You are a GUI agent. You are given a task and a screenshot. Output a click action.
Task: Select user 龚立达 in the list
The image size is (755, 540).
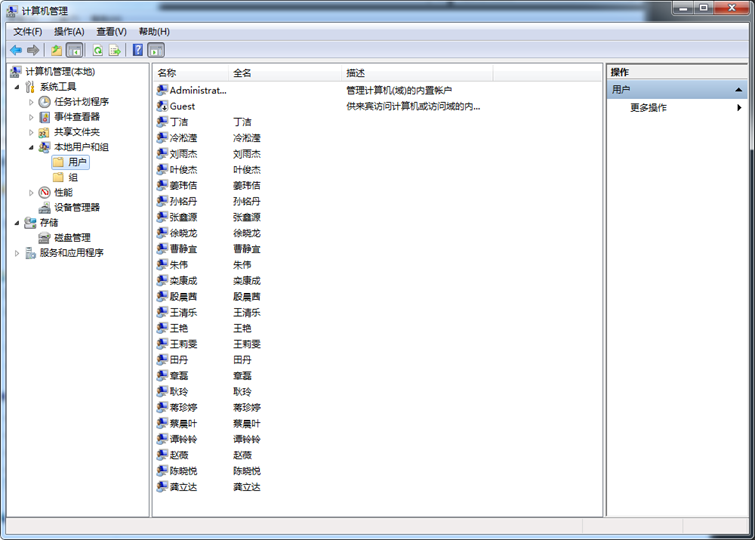183,487
